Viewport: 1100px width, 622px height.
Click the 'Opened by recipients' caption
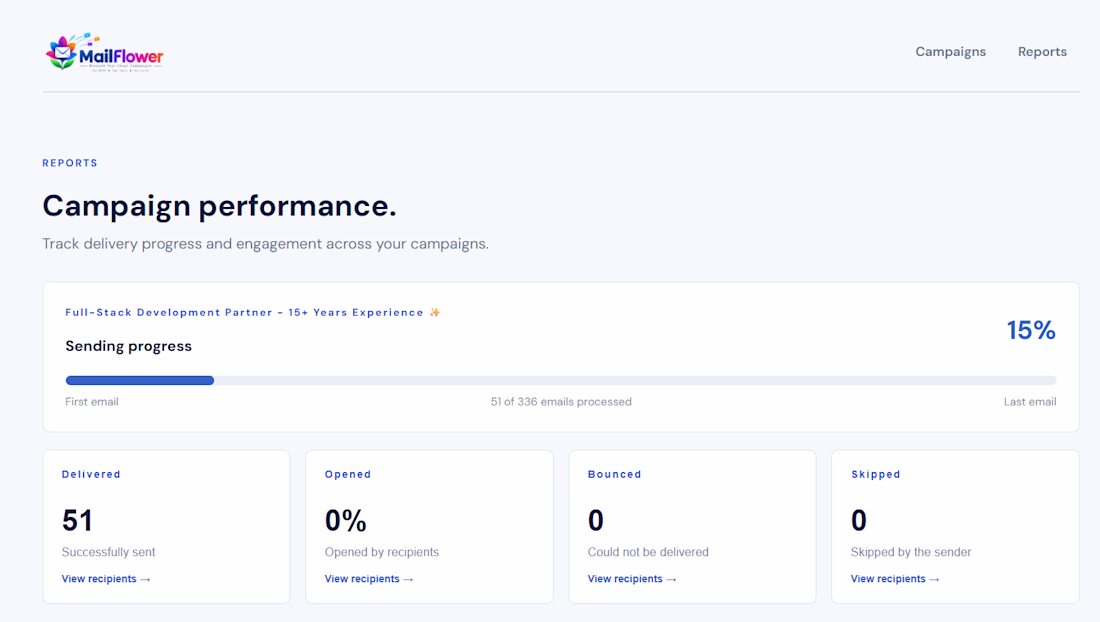[382, 552]
